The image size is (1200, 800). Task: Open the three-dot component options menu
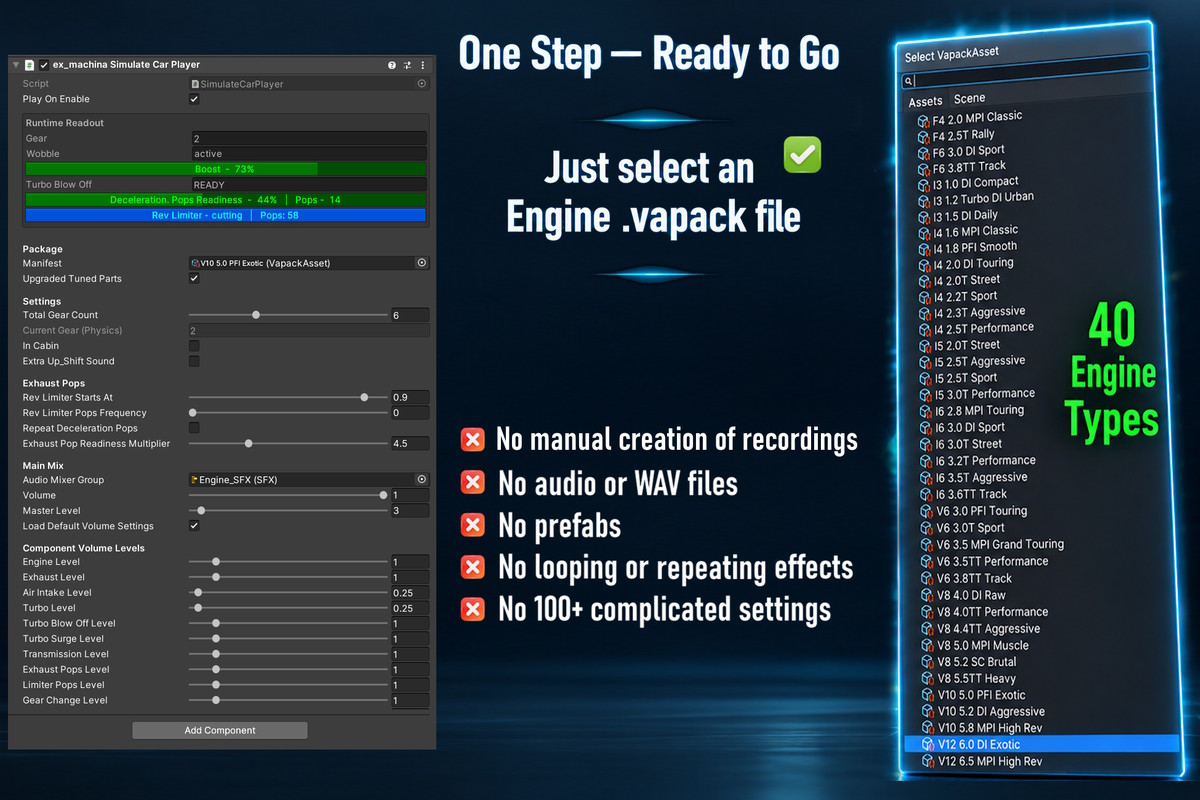tap(423, 65)
